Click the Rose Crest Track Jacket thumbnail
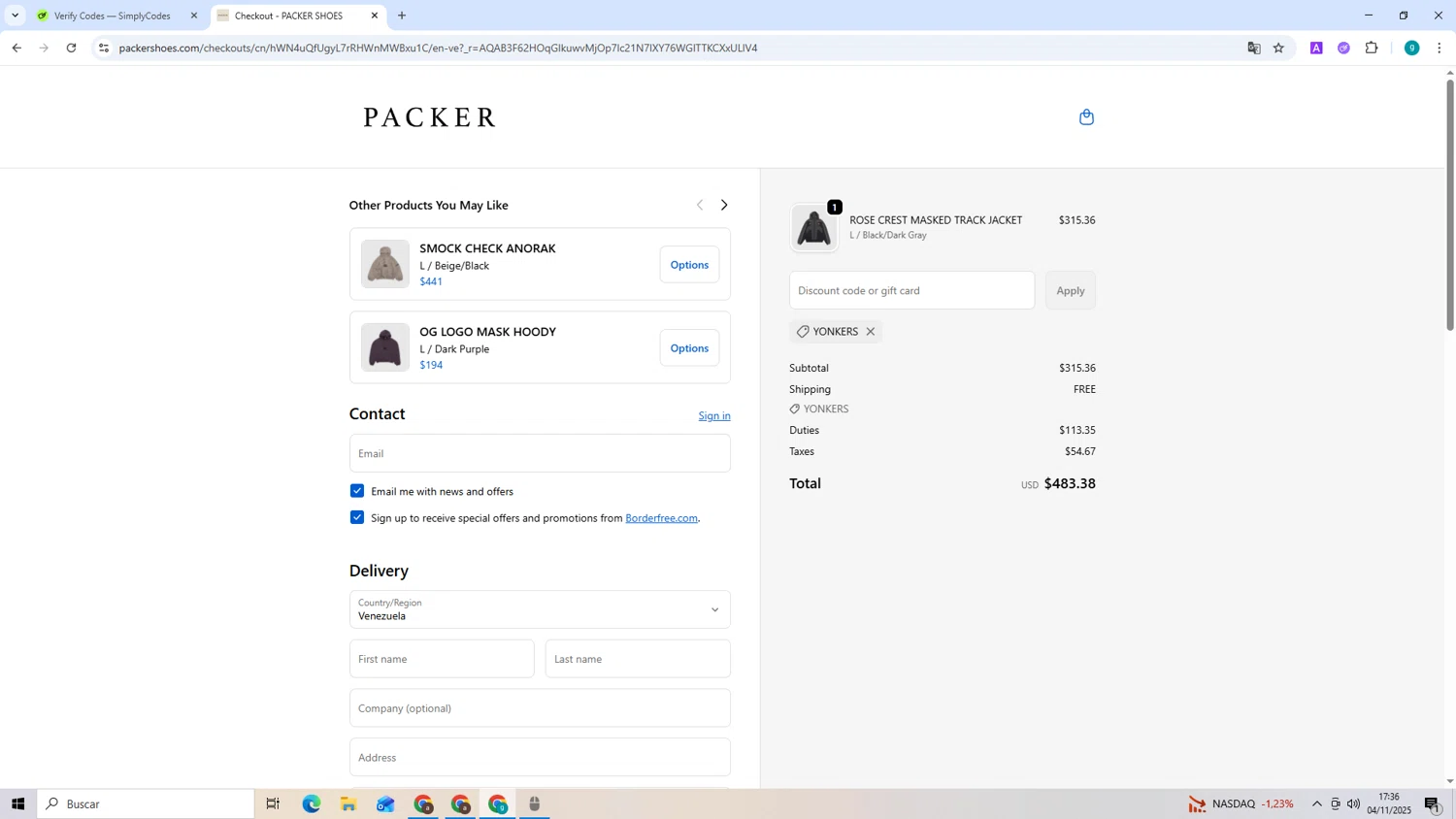 coord(813,228)
